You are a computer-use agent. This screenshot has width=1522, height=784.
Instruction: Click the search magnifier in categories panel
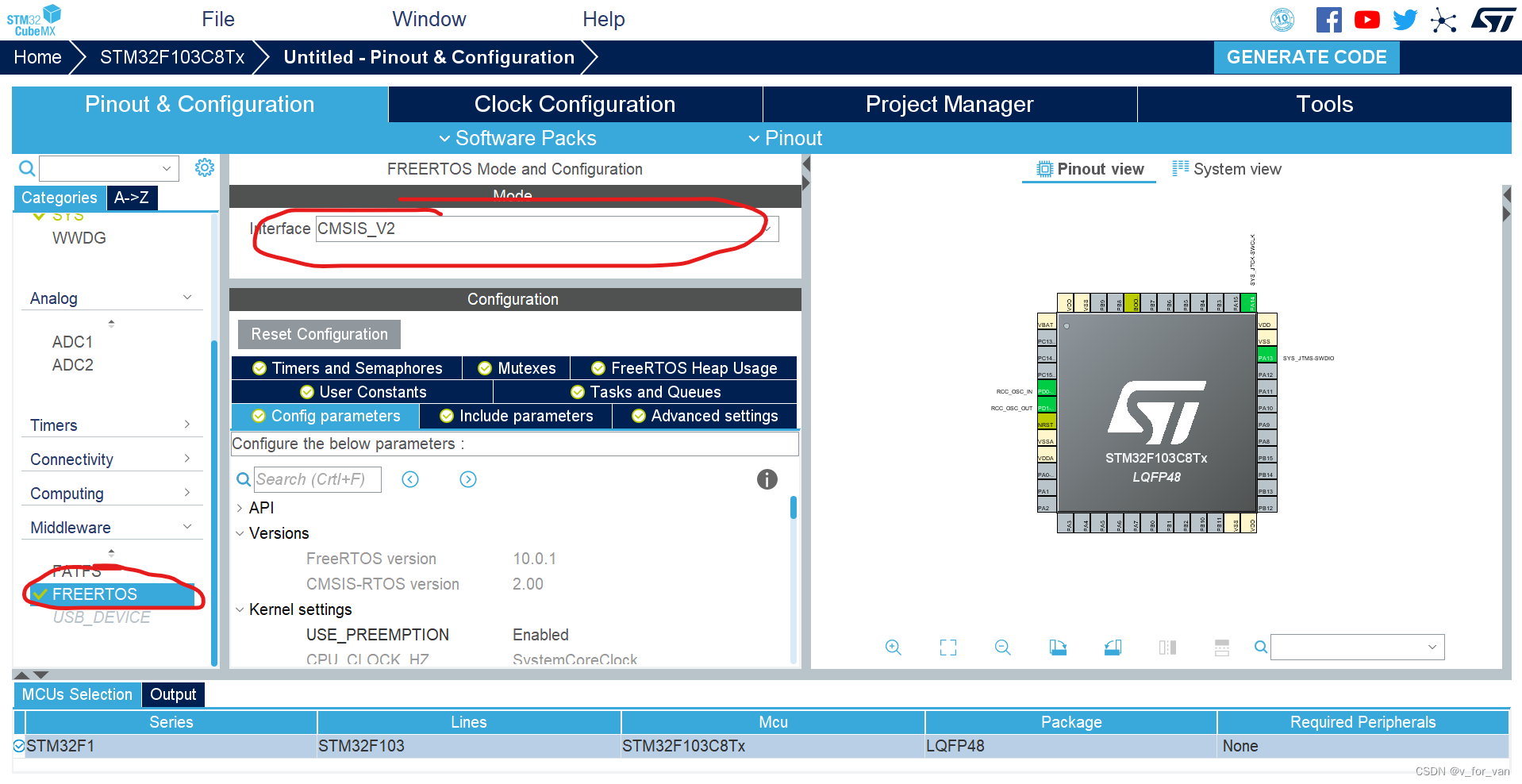click(x=27, y=168)
